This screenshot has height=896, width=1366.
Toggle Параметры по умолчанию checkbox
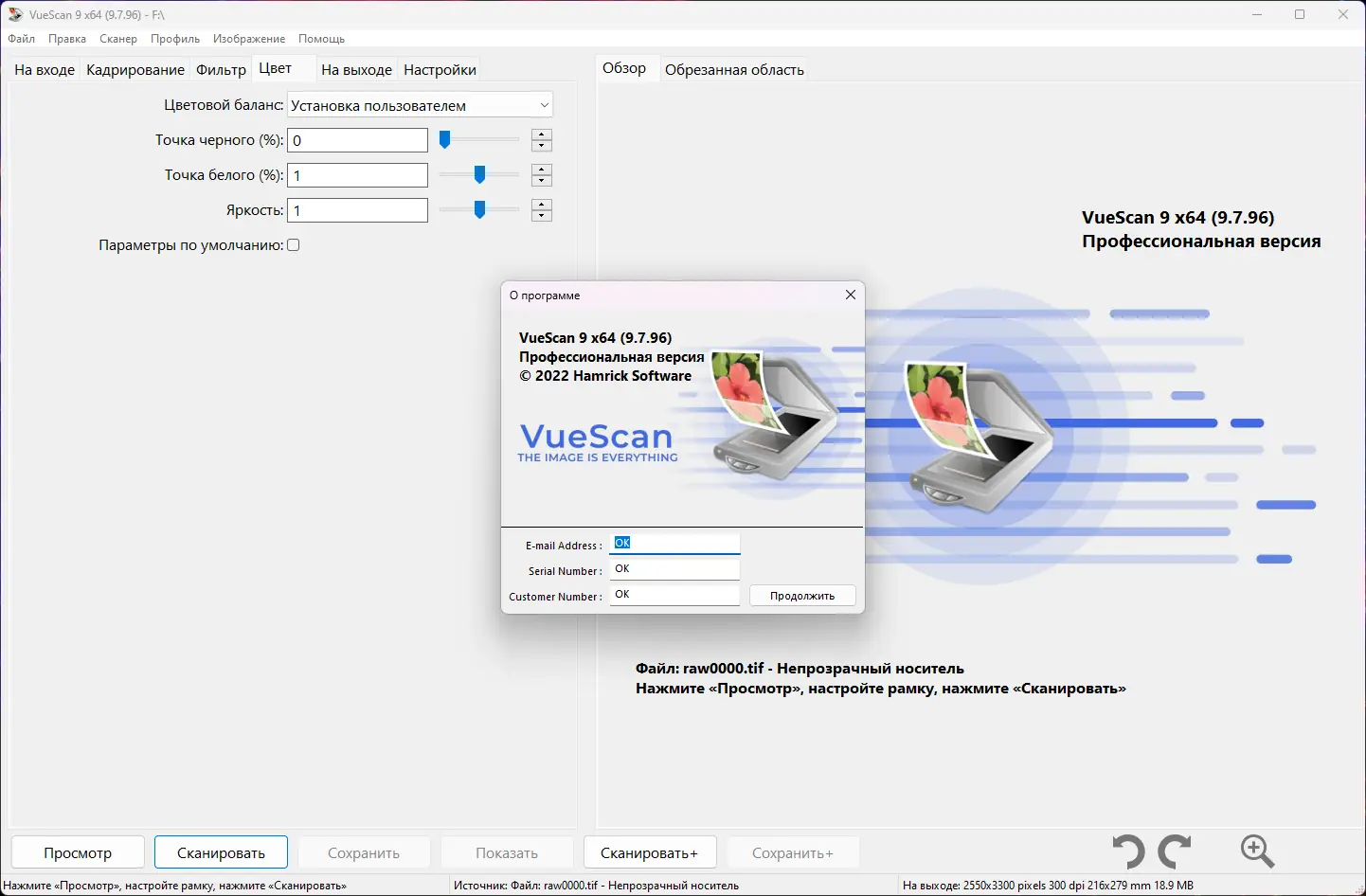point(294,245)
